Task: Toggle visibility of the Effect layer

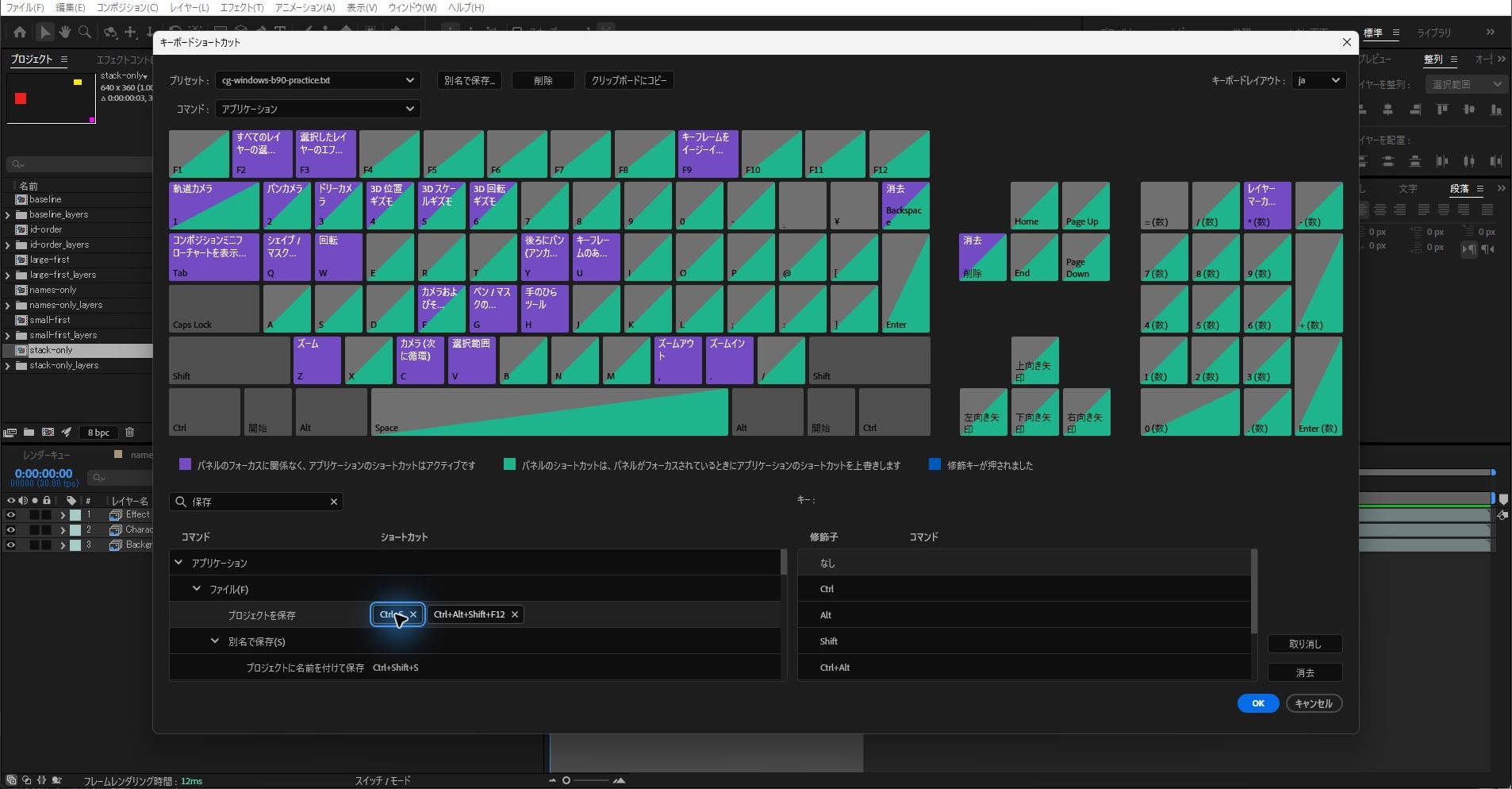Action: coord(10,515)
